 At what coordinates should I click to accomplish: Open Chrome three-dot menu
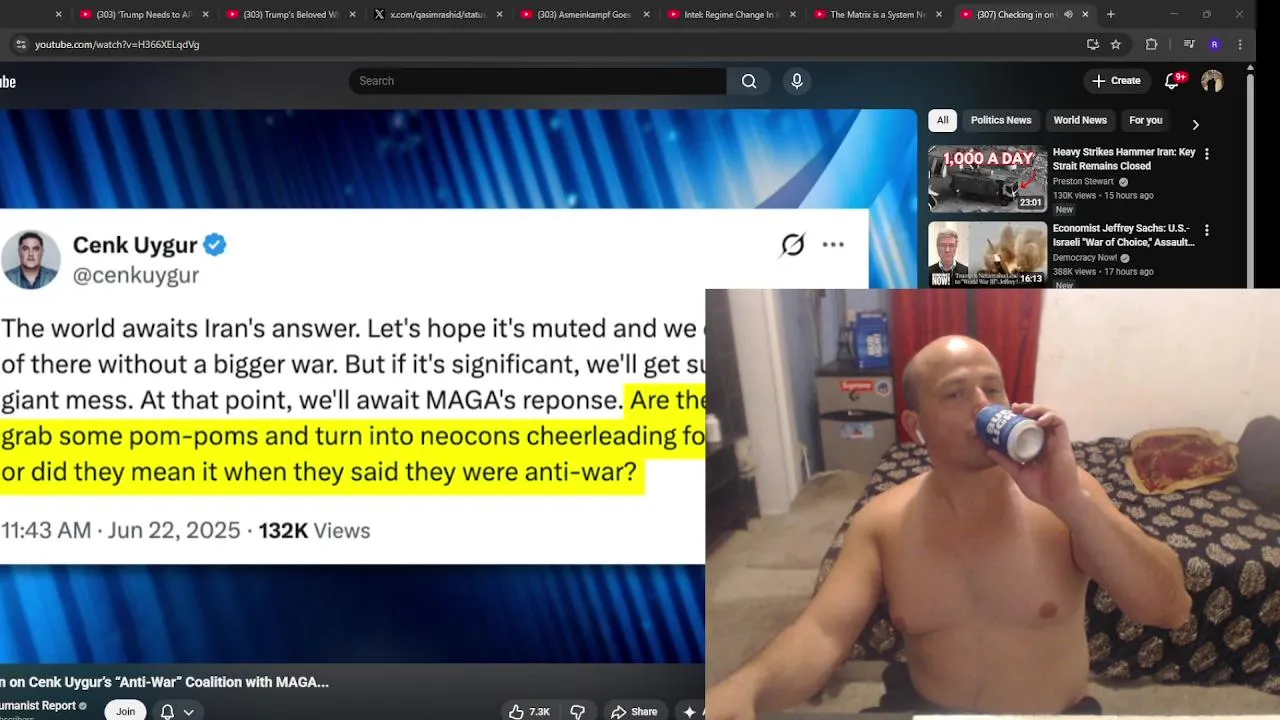coord(1240,44)
